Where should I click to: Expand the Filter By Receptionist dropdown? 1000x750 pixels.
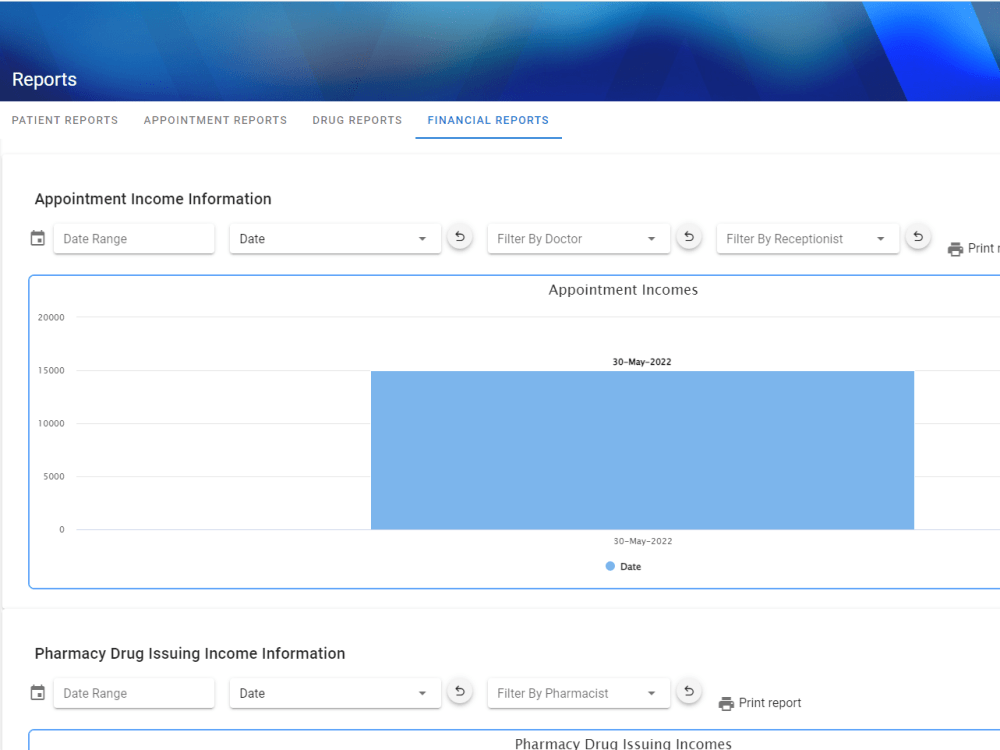pyautogui.click(x=807, y=239)
